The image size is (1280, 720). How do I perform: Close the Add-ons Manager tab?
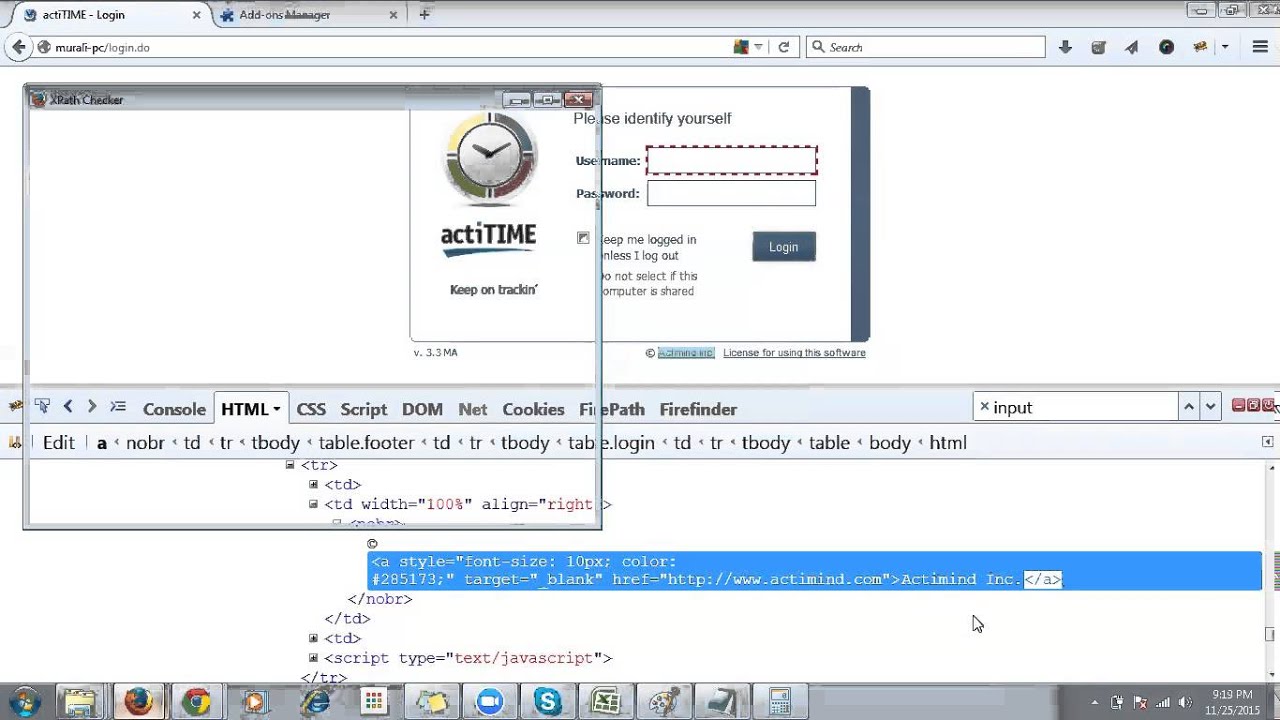point(393,15)
